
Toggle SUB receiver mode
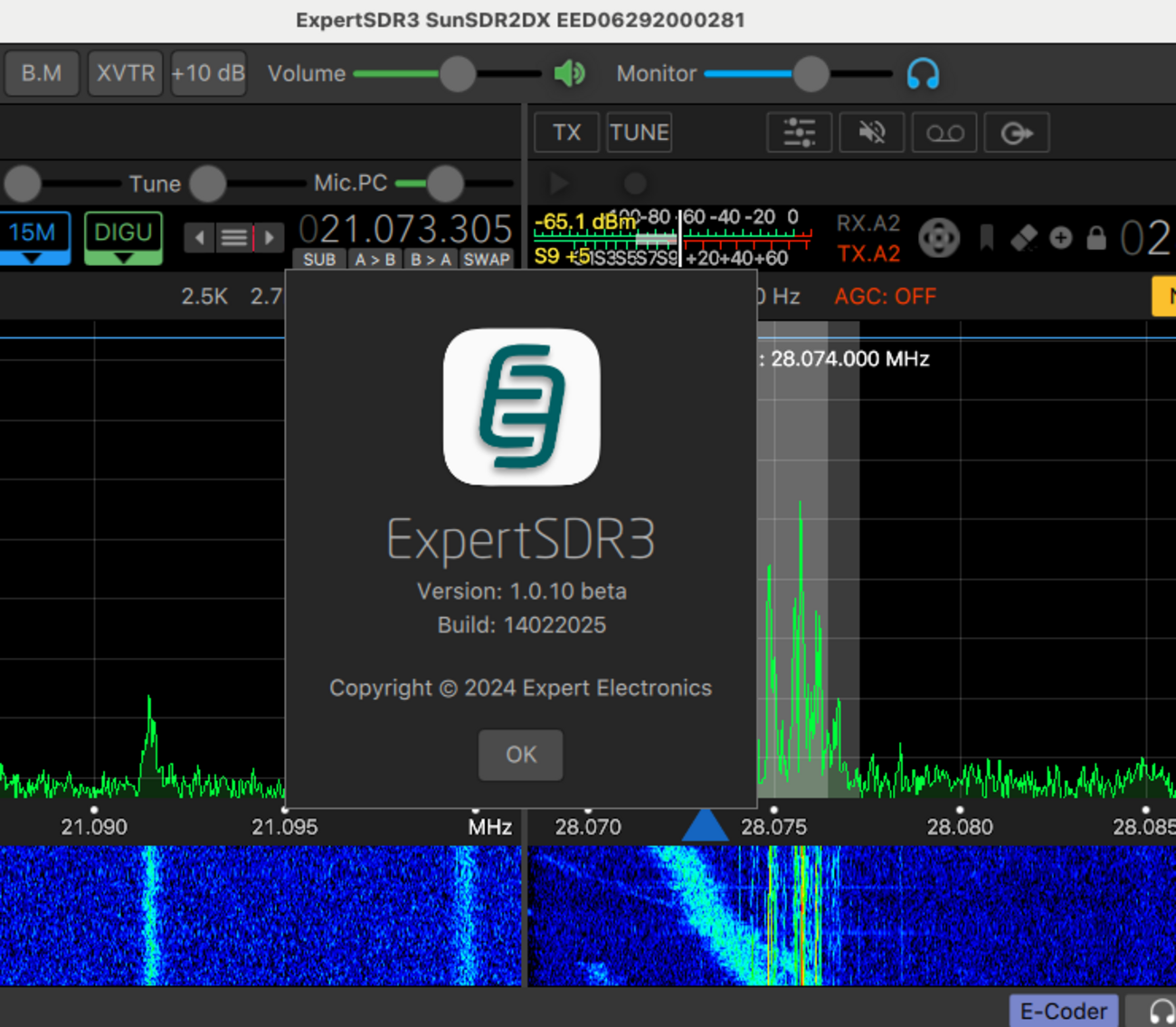coord(319,260)
